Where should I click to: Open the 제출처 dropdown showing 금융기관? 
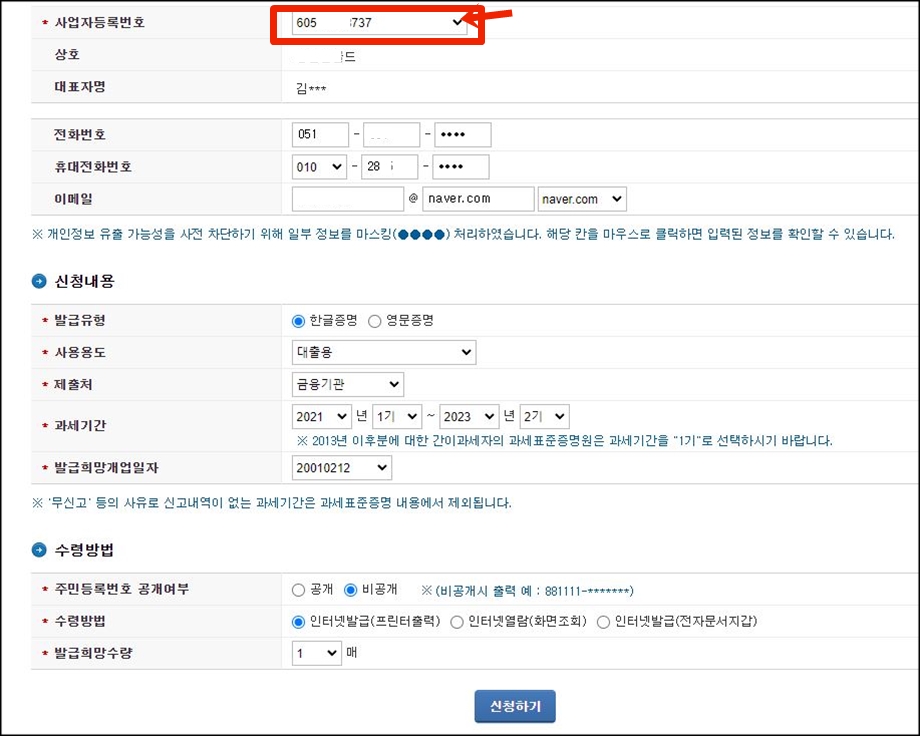click(x=347, y=384)
